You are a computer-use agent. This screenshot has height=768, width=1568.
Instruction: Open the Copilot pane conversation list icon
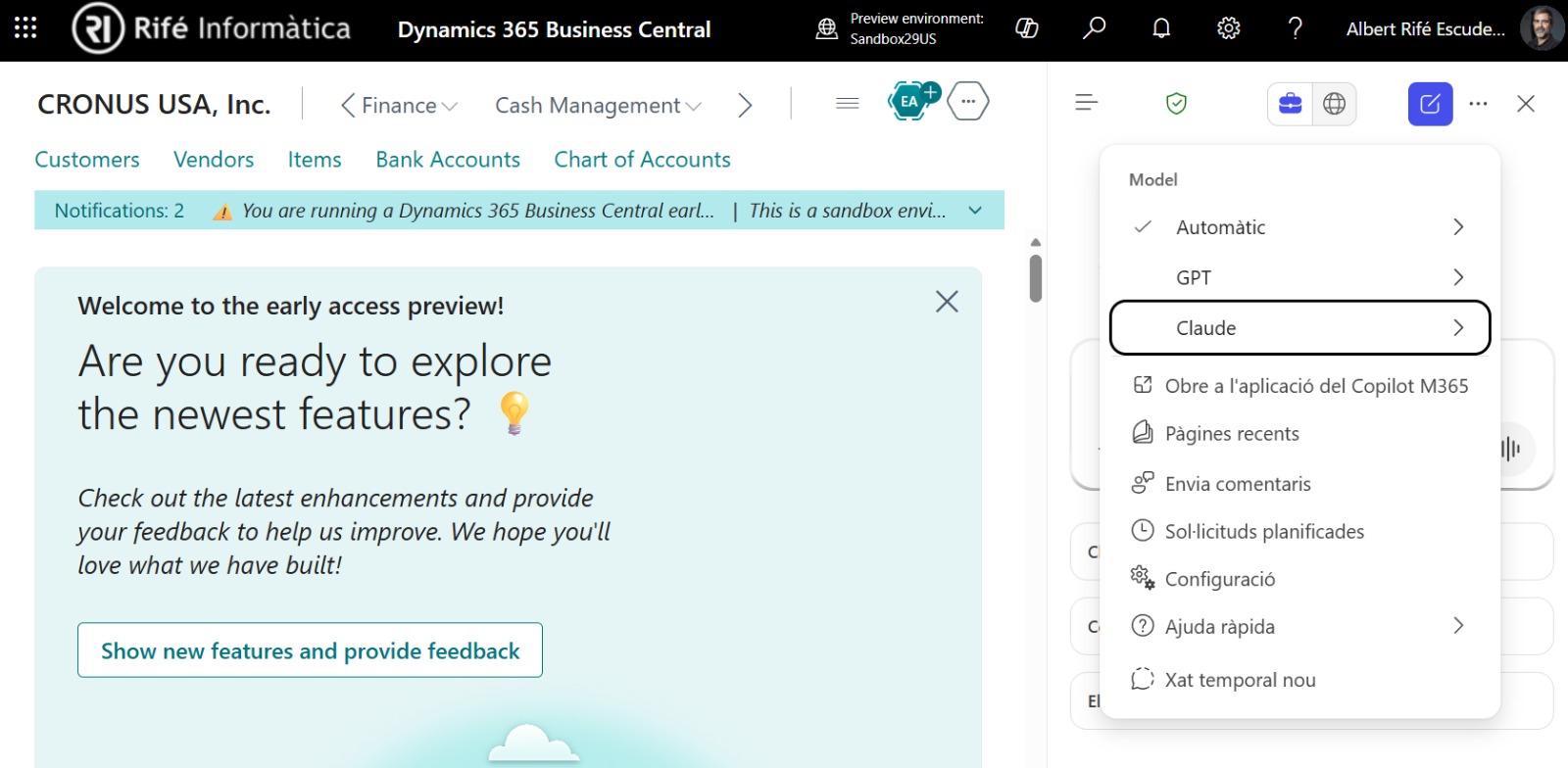[1086, 103]
